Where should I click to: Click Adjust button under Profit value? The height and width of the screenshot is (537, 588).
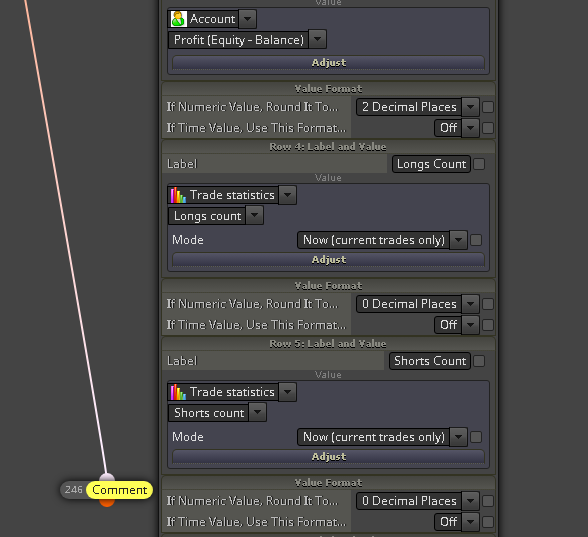click(328, 62)
